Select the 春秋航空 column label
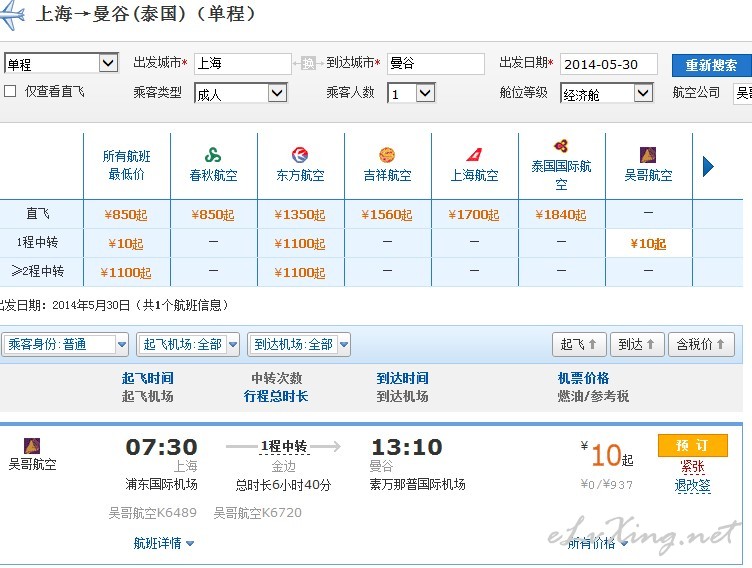 click(213, 175)
